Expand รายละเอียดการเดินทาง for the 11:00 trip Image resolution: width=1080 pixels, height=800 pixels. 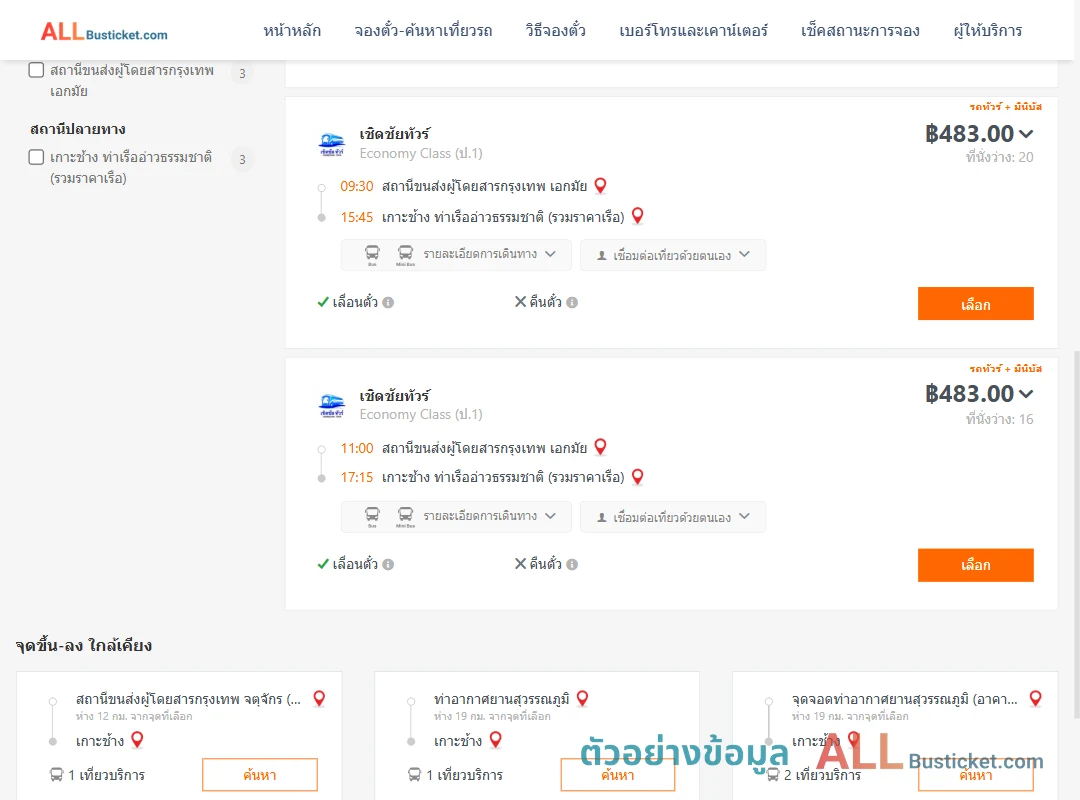click(x=456, y=517)
